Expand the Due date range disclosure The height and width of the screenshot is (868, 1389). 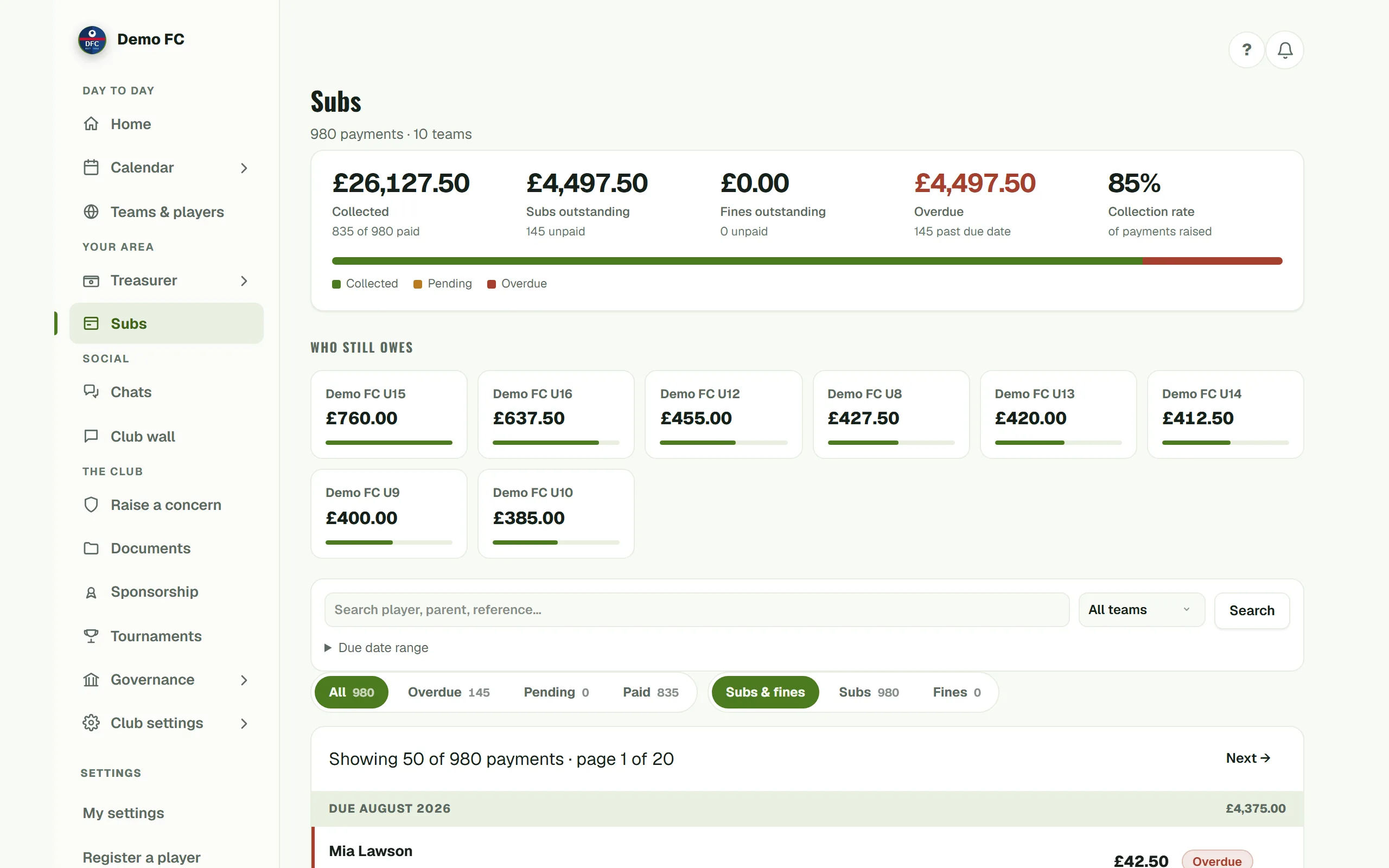377,648
